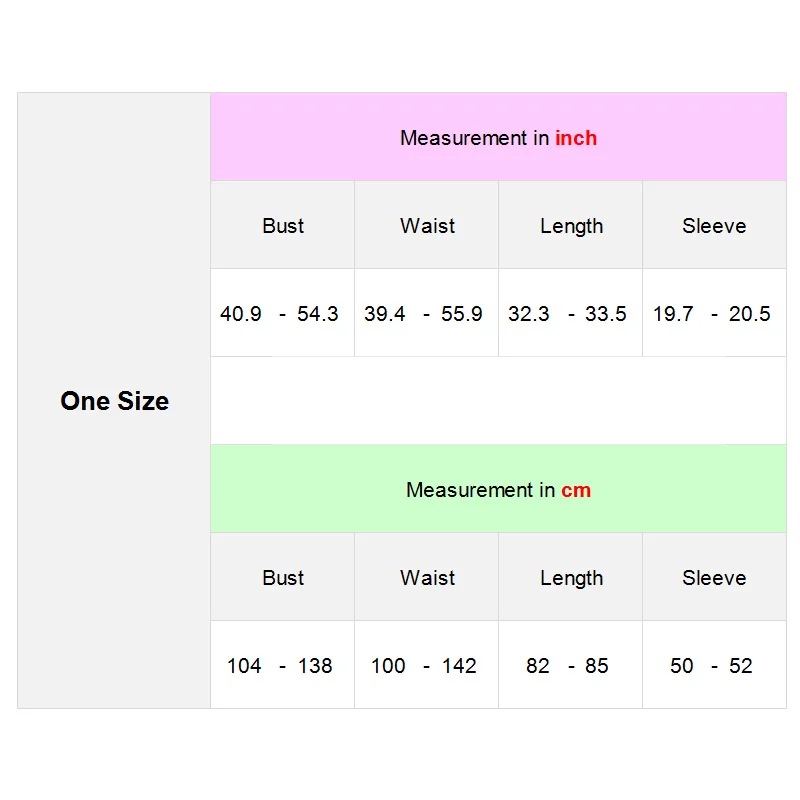Screen dimensions: 800x800
Task: Select the 104 - 138 bust value
Action: coord(280,666)
